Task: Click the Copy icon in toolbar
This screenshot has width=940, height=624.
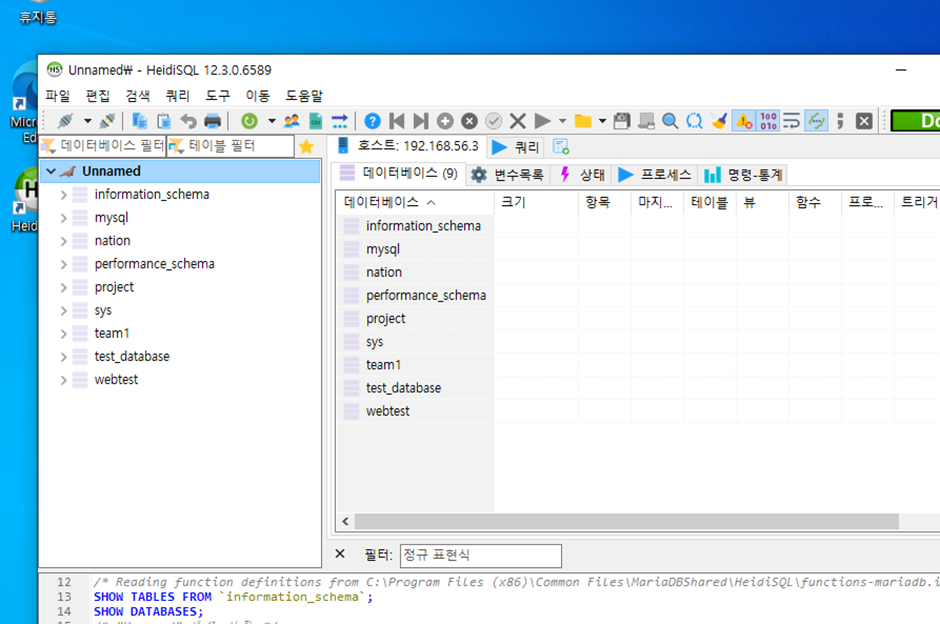Action: point(139,121)
